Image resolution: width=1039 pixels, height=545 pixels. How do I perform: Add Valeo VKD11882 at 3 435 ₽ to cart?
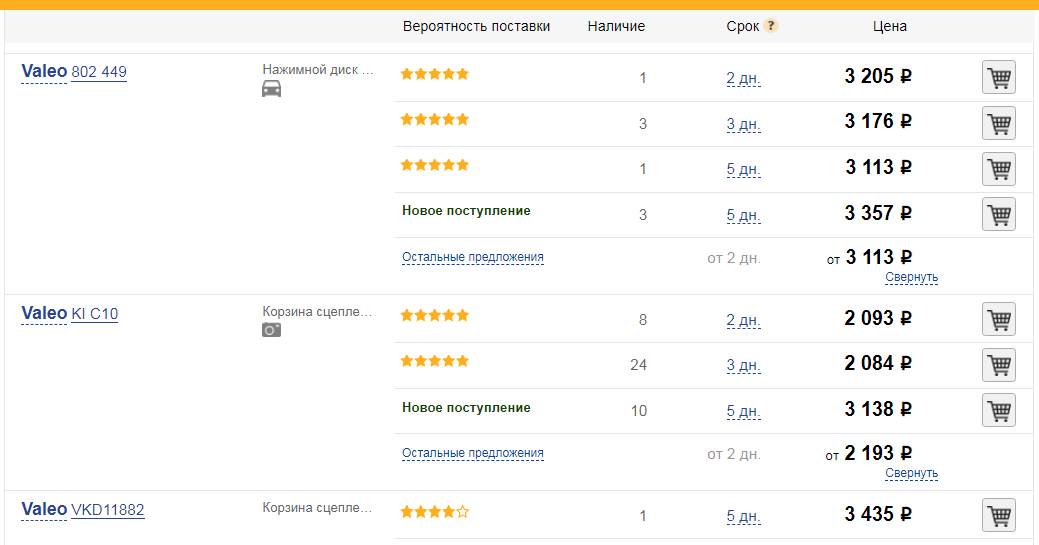click(x=998, y=515)
